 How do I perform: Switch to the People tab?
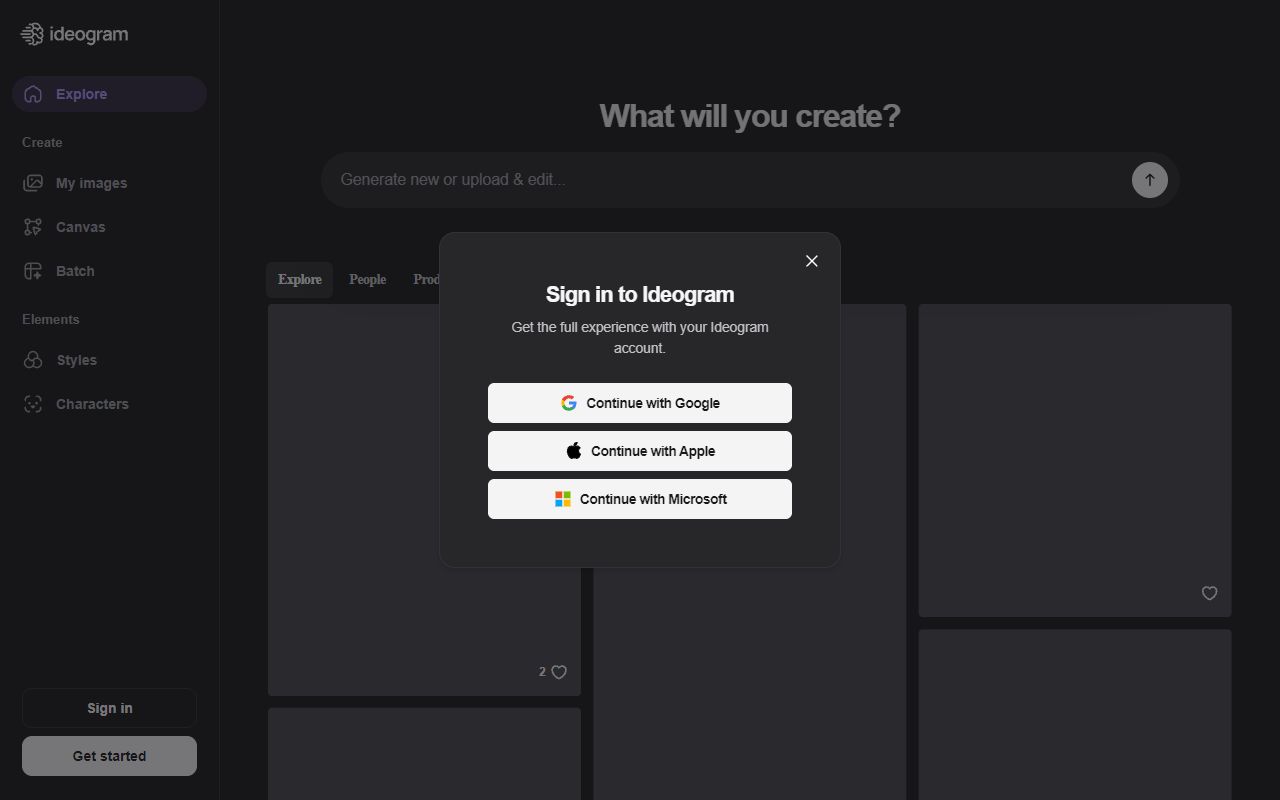367,280
